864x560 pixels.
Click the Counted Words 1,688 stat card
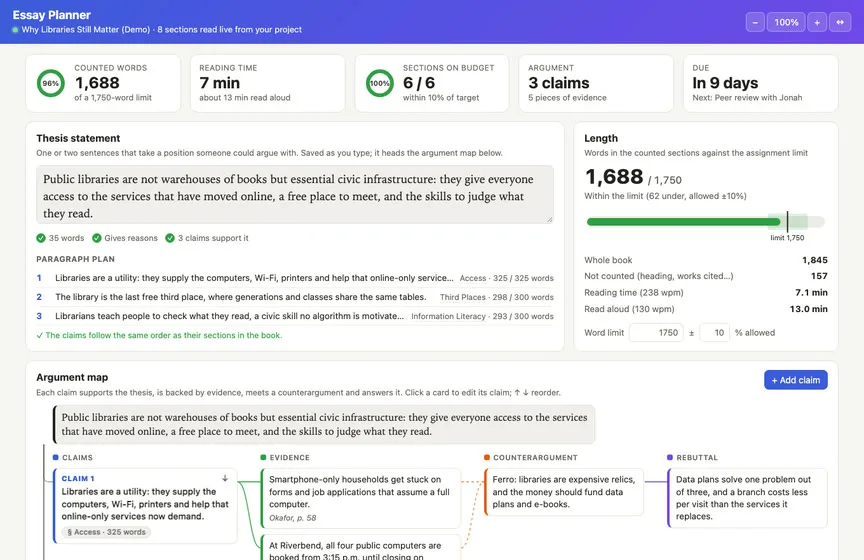click(103, 83)
